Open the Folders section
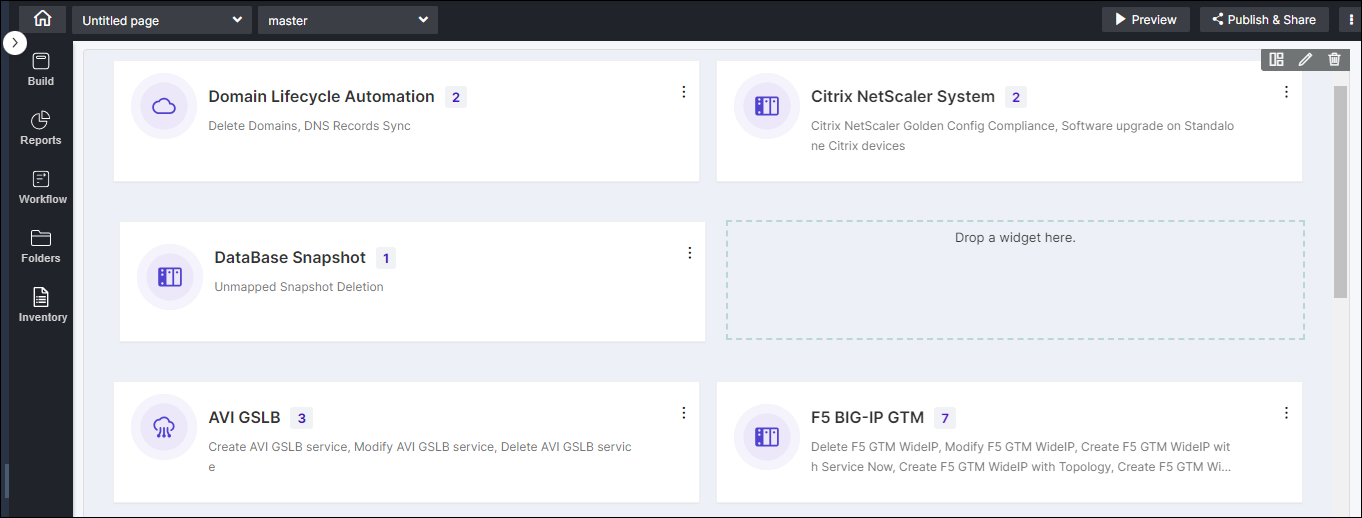Screen dimensions: 1362x518 [x=41, y=246]
